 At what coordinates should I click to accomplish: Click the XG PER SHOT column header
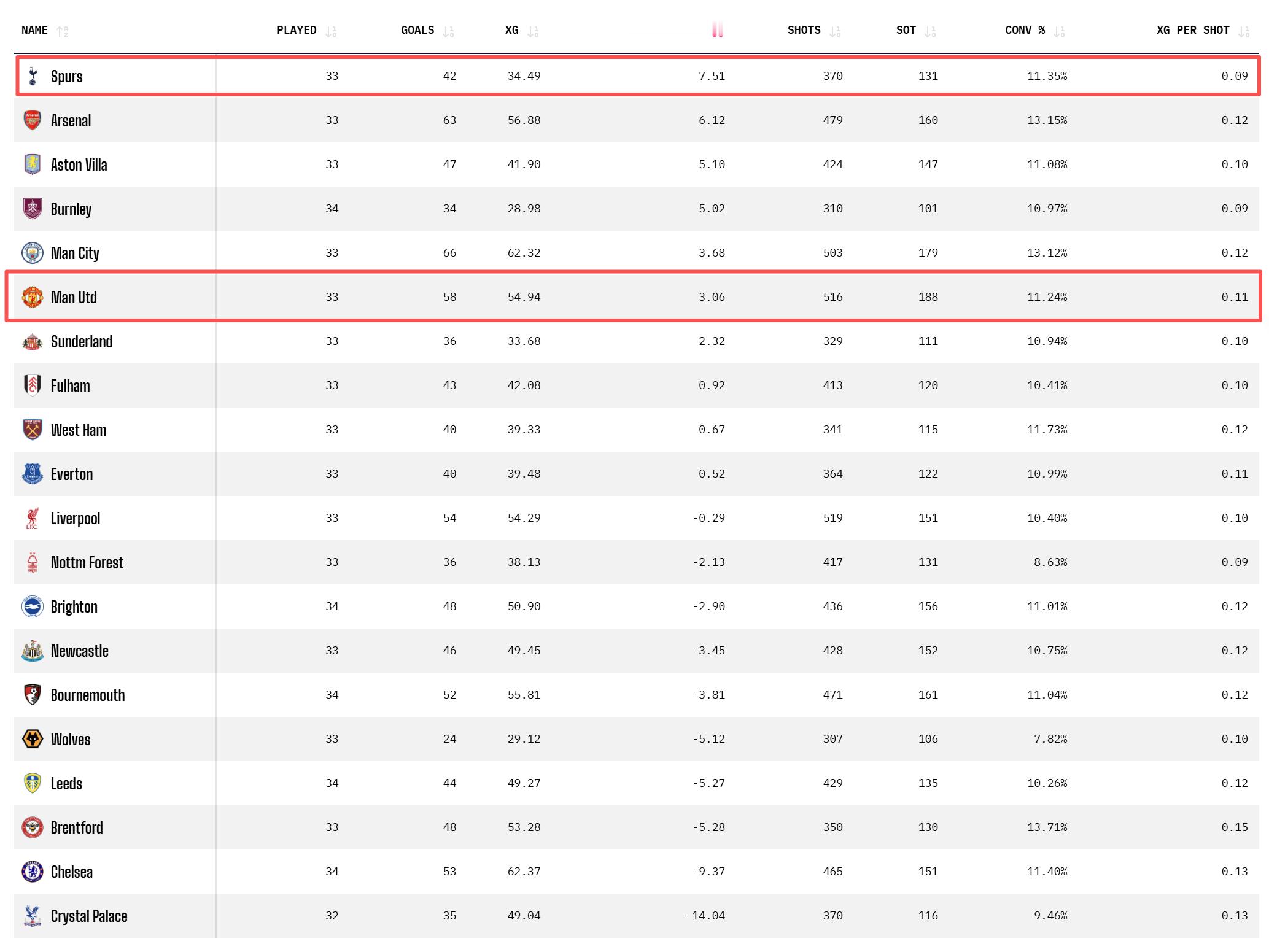click(x=1192, y=30)
